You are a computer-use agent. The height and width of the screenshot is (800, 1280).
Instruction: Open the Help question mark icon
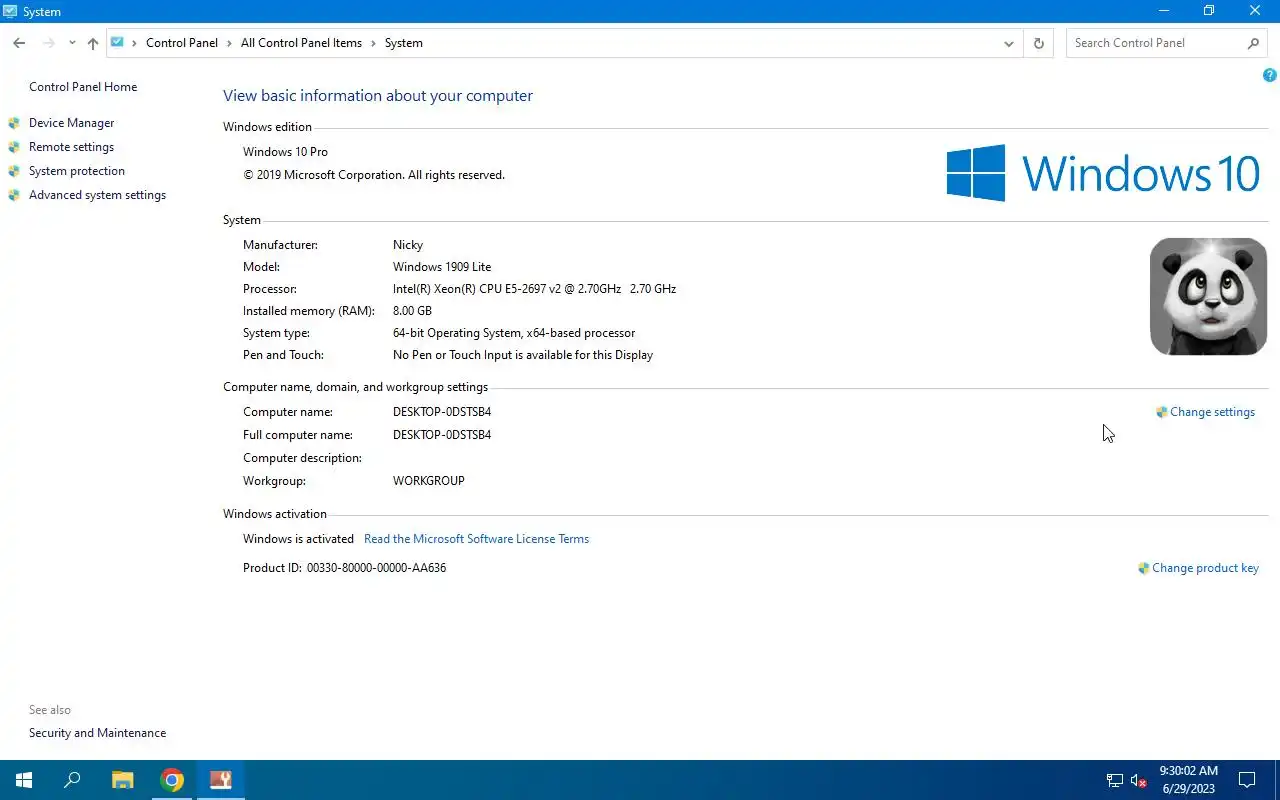[1270, 75]
